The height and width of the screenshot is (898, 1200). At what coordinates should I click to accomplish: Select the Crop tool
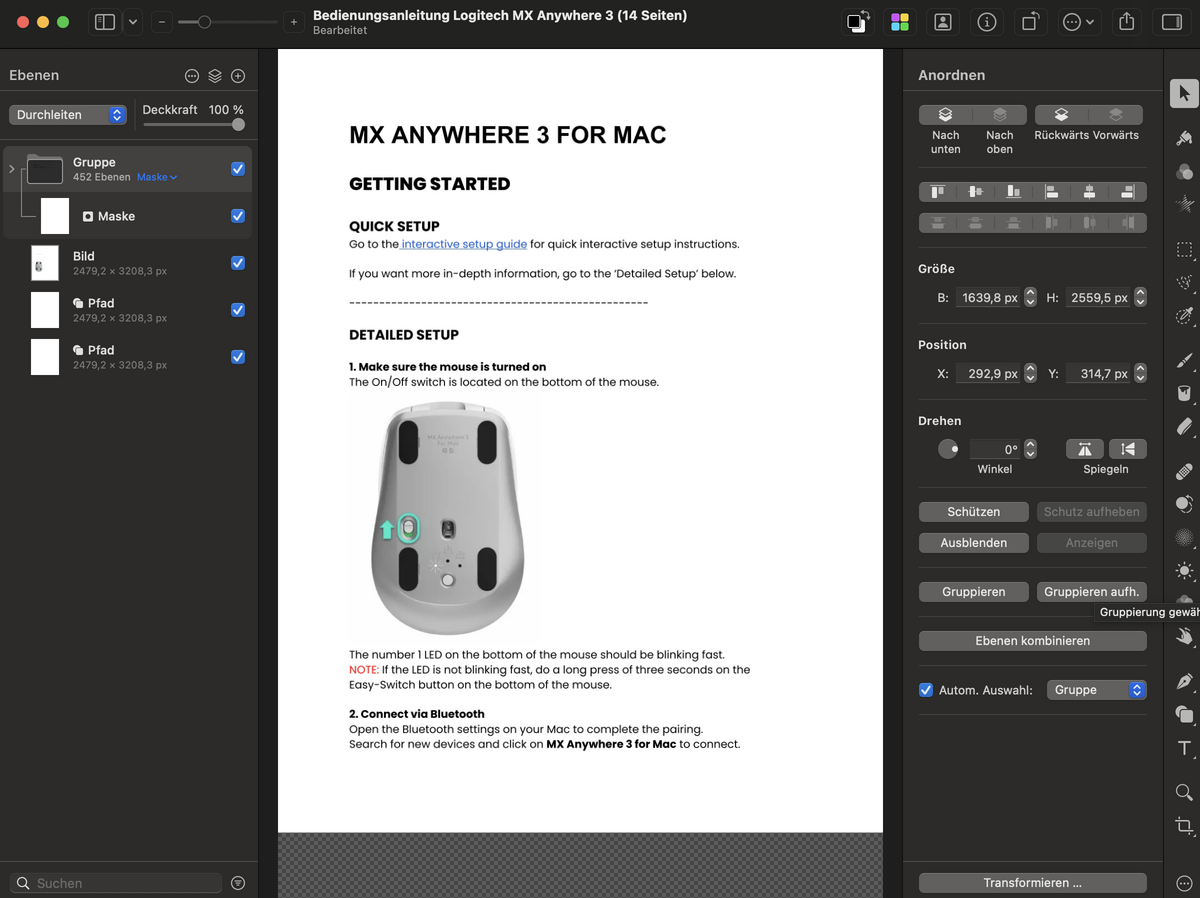pos(1184,826)
